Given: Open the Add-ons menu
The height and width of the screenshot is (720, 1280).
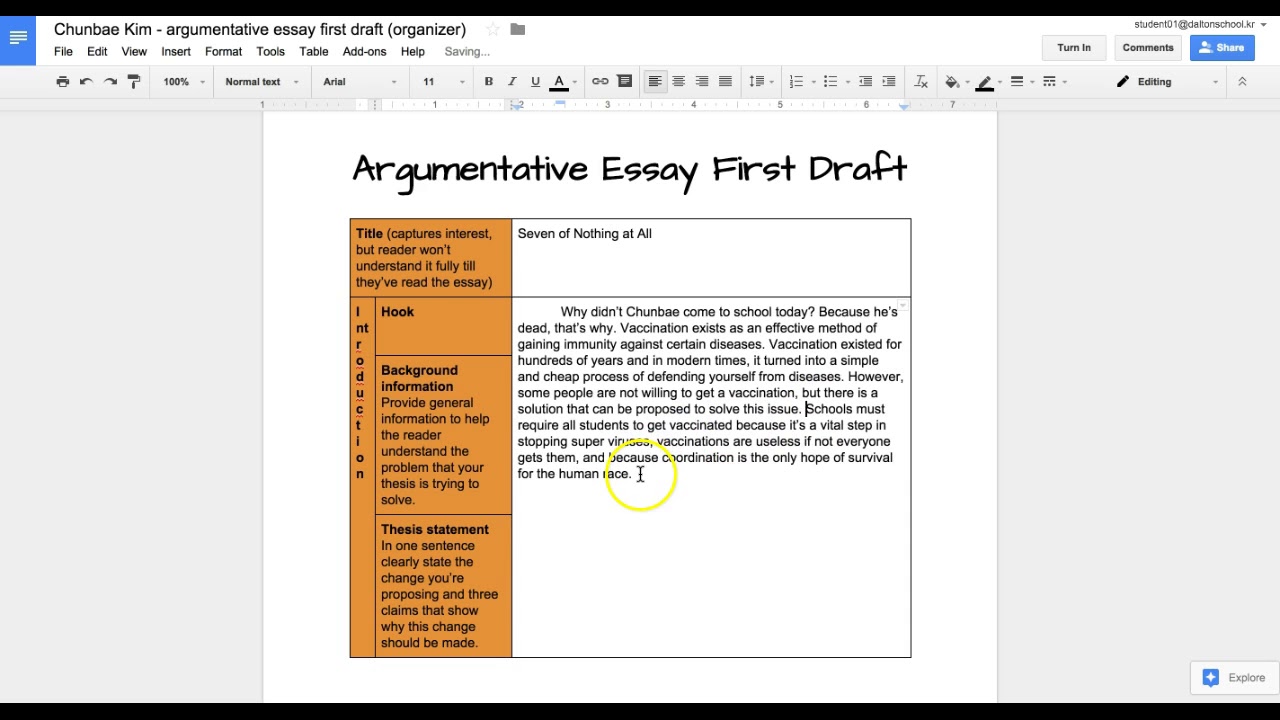Looking at the screenshot, I should coord(364,52).
